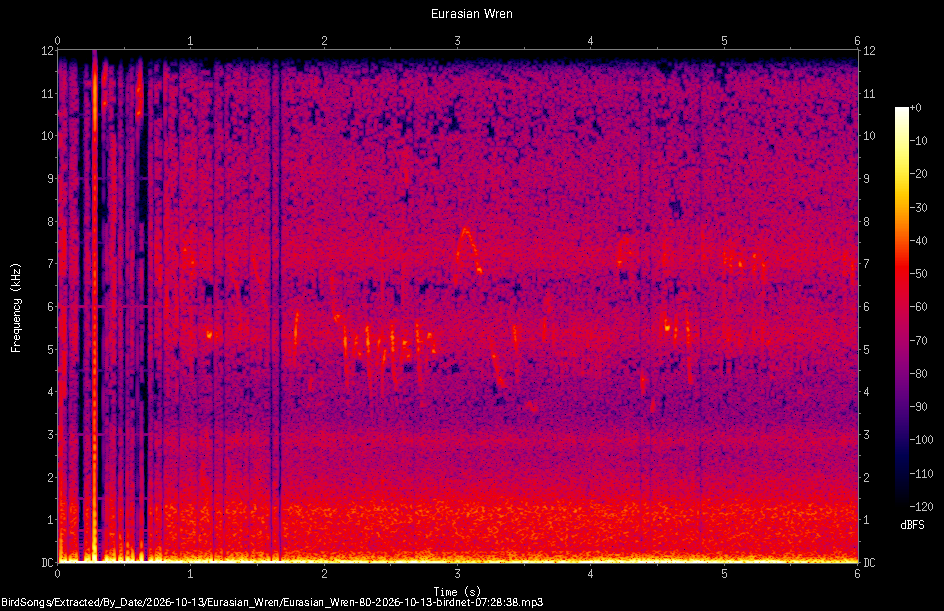Click "DC" on the right frequency axis
Viewport: 944px width, 611px height.
[x=869, y=563]
